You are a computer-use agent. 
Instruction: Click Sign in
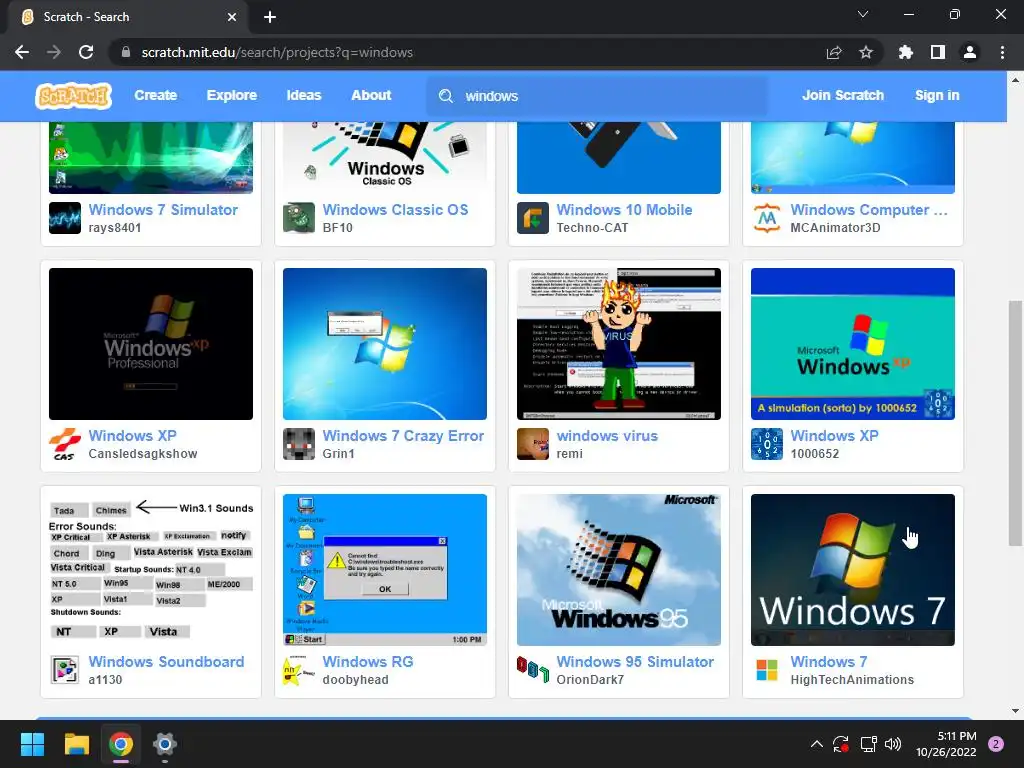pyautogui.click(x=937, y=95)
